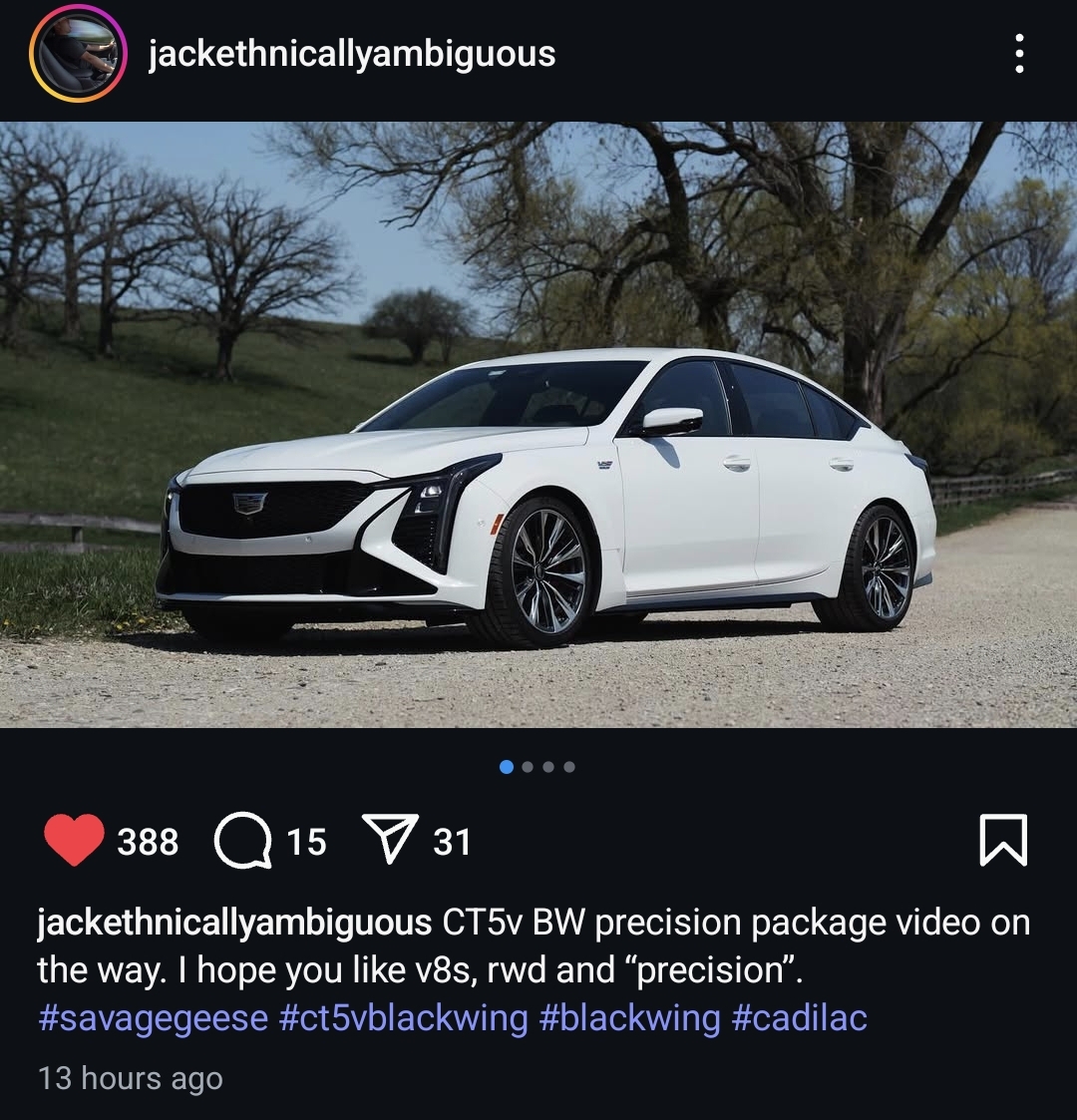Tap the 13 hours ago timestamp

coord(130,1078)
